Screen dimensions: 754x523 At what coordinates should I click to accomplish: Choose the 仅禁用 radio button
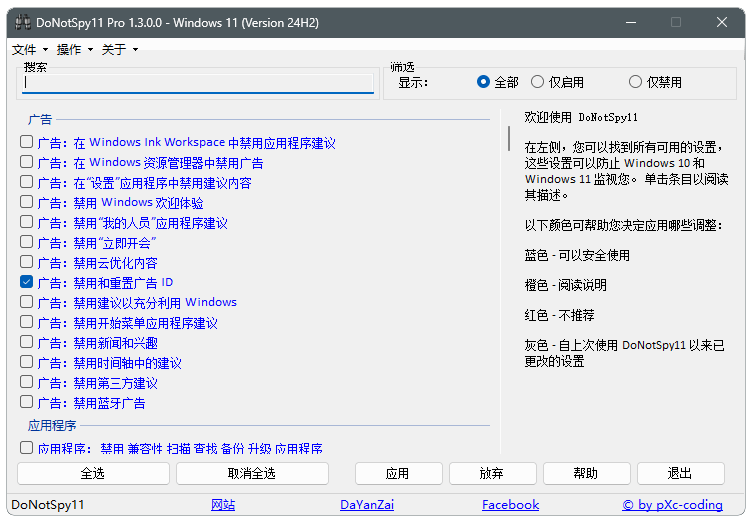635,82
